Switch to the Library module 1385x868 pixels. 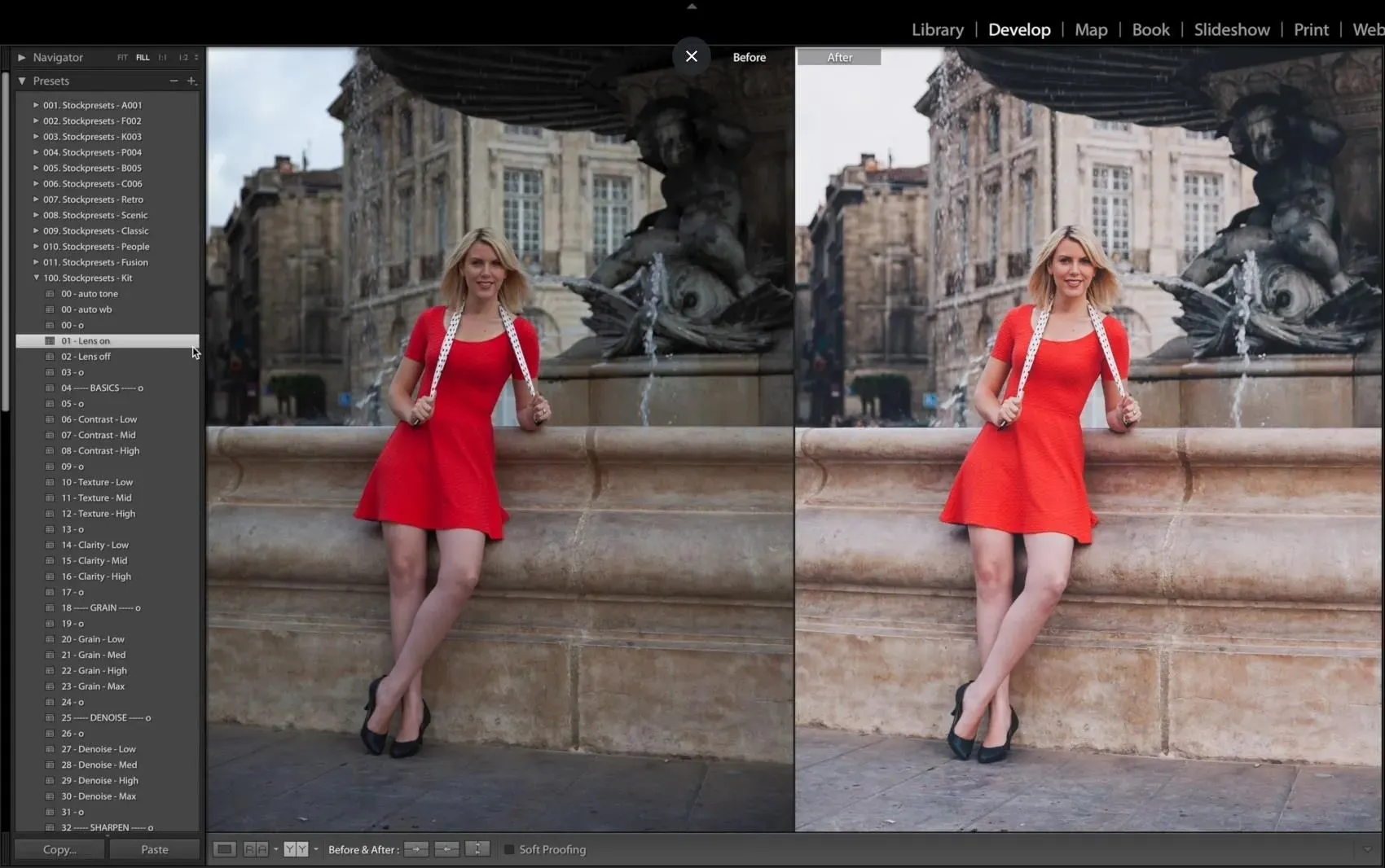938,30
